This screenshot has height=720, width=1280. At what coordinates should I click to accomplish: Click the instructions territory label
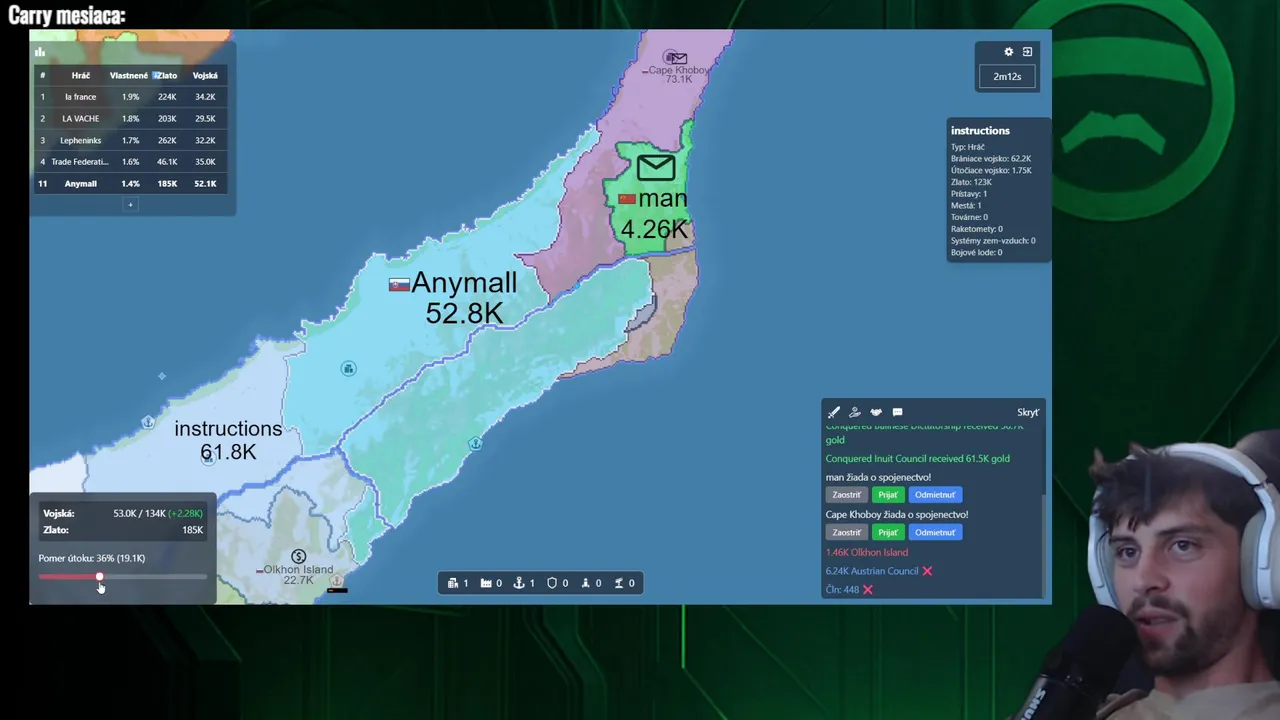(228, 428)
